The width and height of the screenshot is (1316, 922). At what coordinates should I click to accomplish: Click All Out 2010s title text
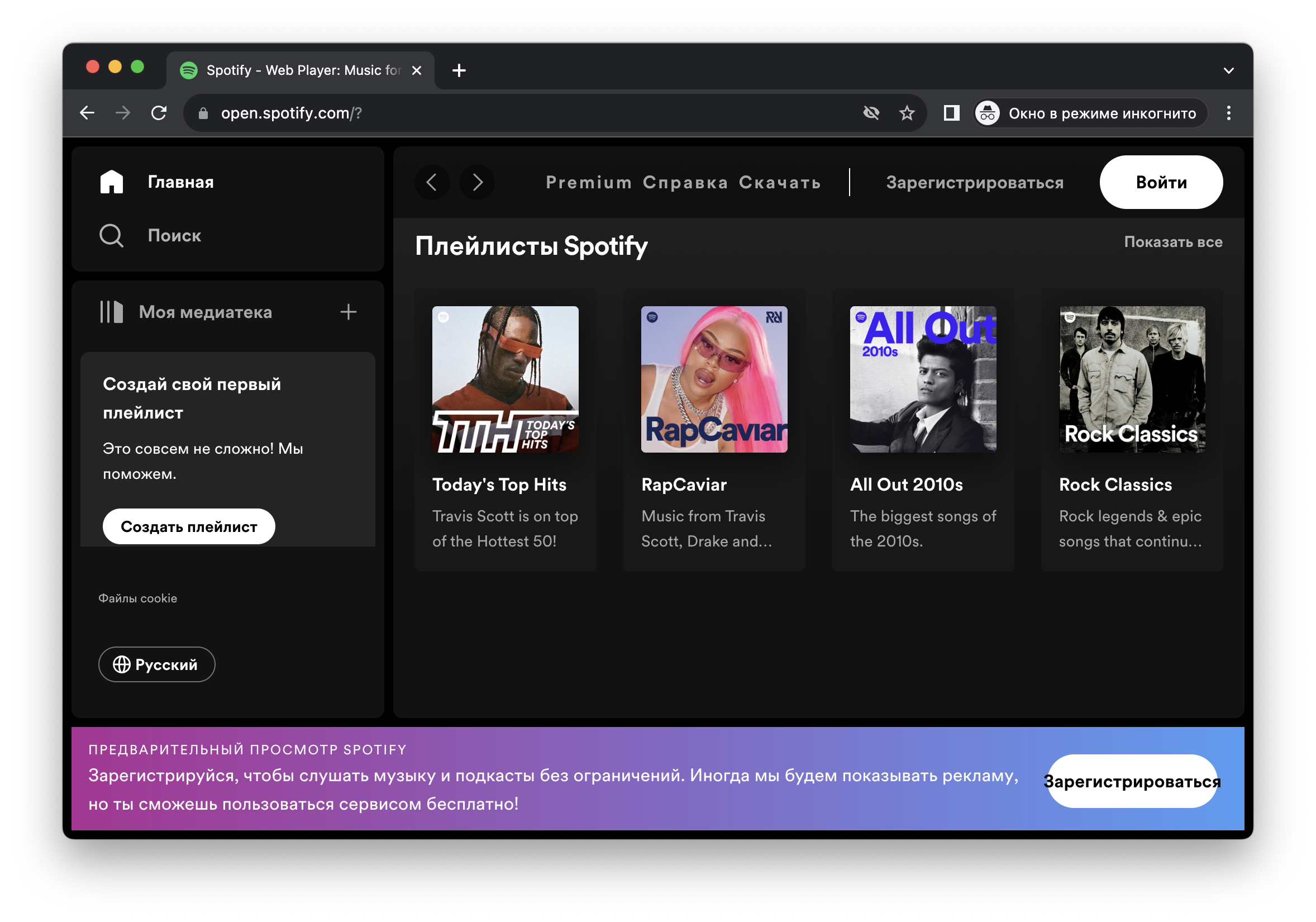point(906,484)
